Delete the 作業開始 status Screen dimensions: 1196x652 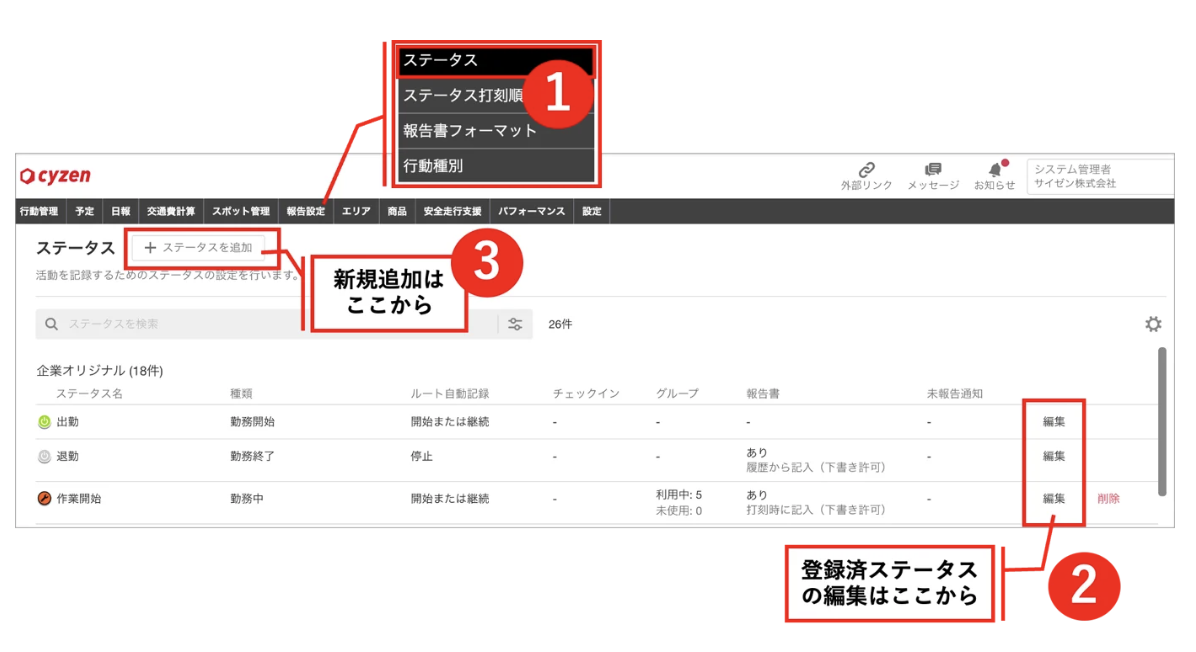point(1108,499)
